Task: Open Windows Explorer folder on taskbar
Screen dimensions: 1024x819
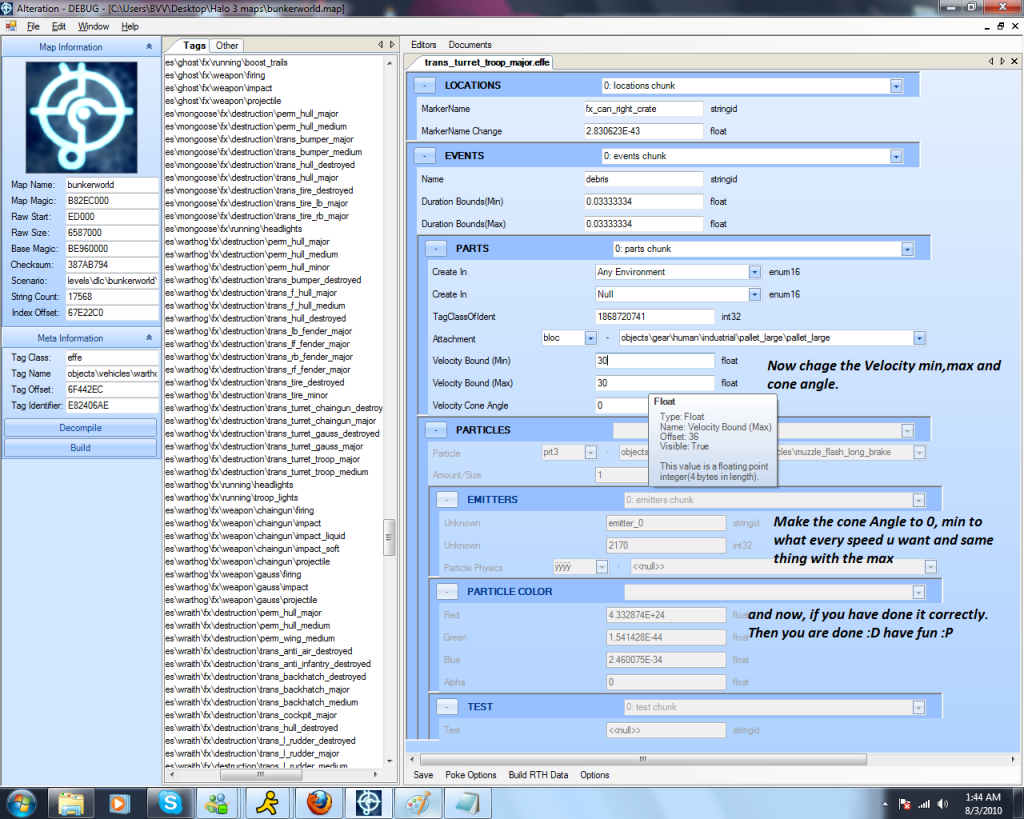Action: pyautogui.click(x=71, y=803)
